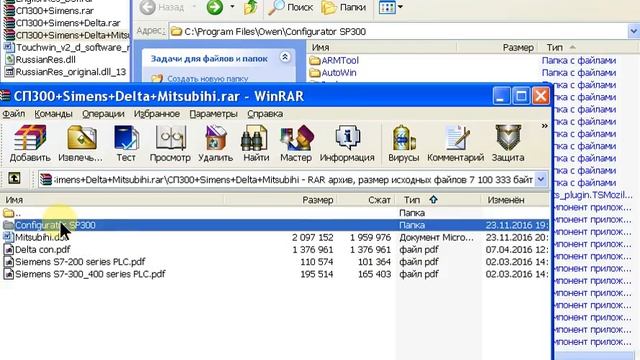Screen dimensions: 640x360
Task: Open the Комментарий (Comment) tool
Action: pos(456,143)
